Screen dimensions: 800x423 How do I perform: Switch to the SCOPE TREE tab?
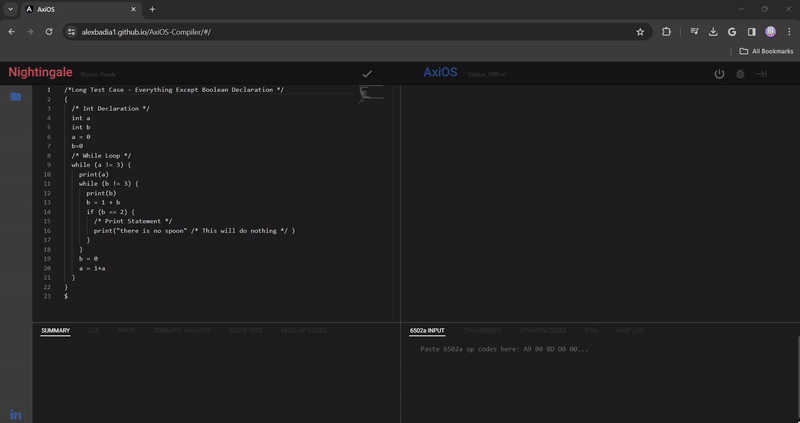(245, 331)
